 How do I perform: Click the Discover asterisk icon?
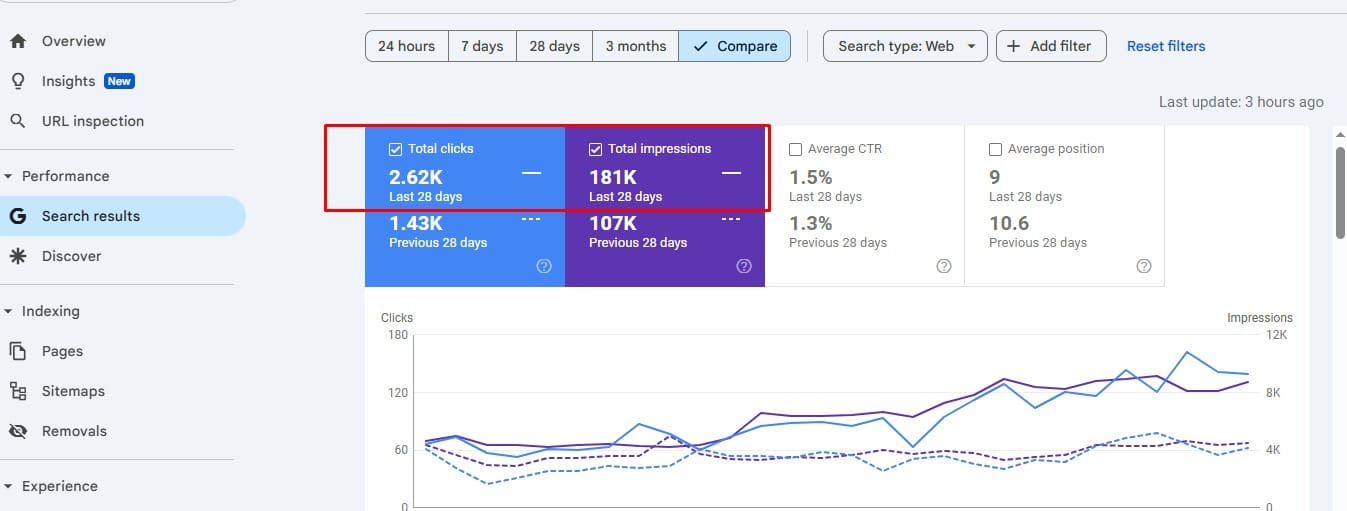(17, 256)
